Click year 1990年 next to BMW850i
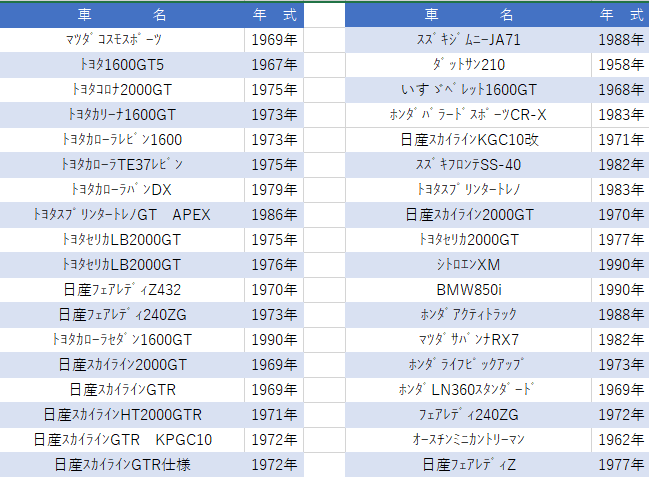Image resolution: width=649 pixels, height=477 pixels. coord(620,290)
